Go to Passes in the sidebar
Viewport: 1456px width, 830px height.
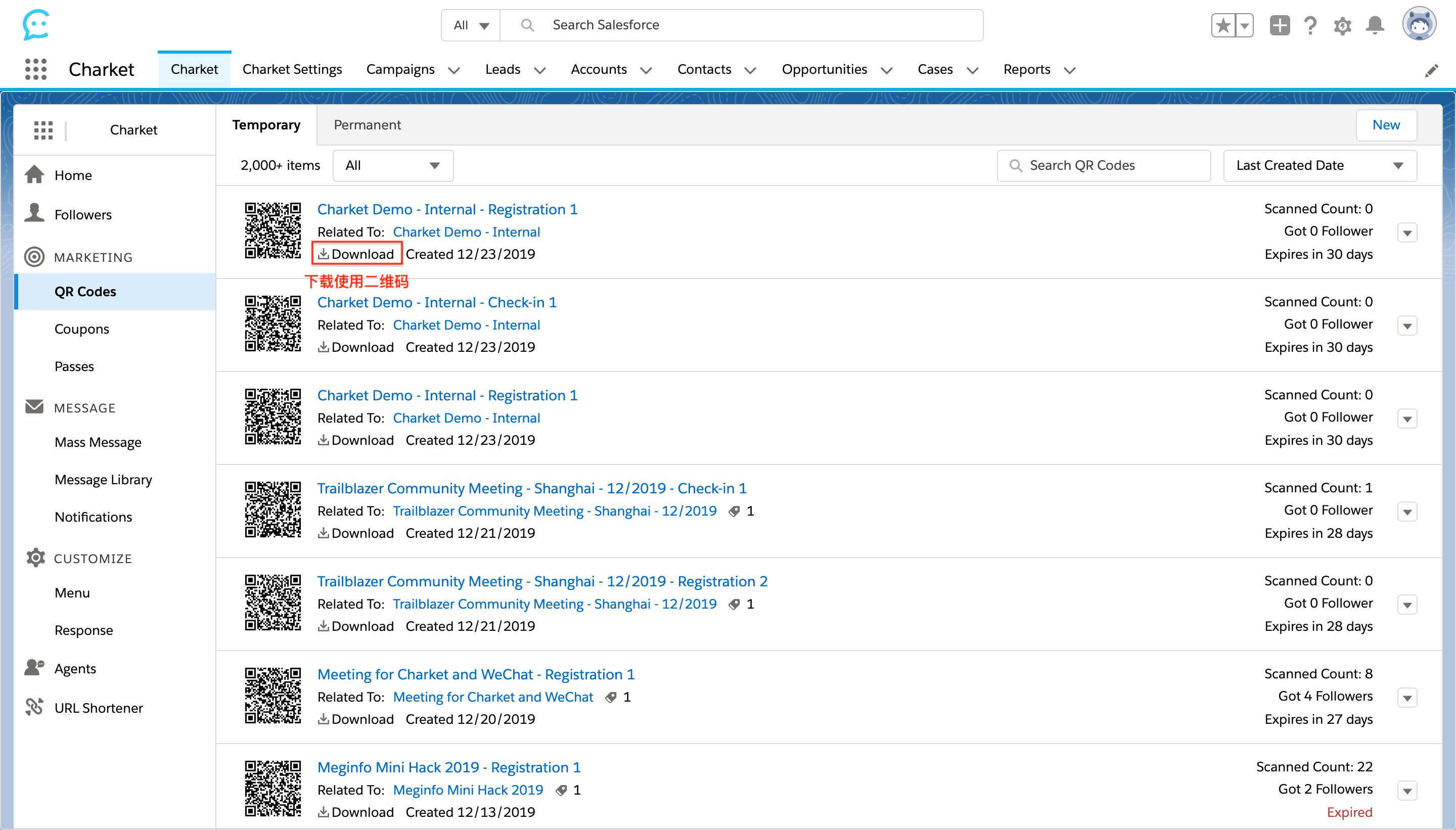[74, 366]
